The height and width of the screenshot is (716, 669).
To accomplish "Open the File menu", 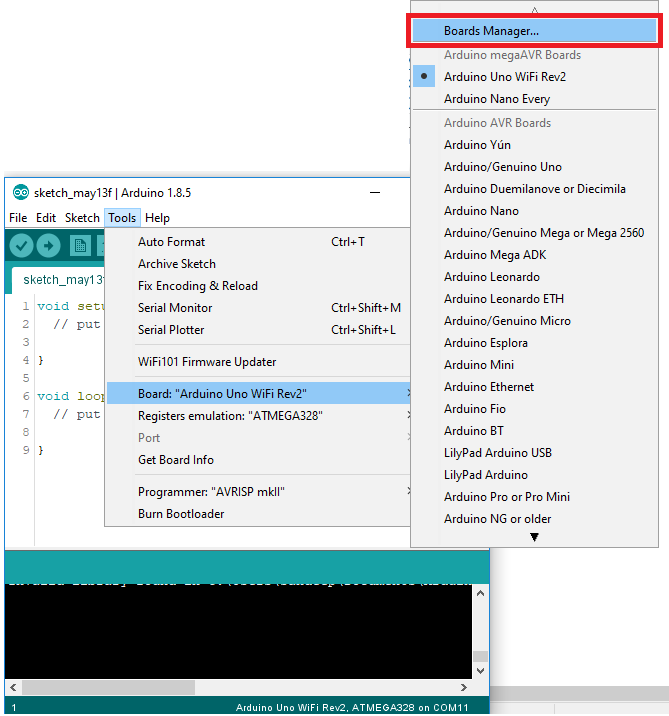I will point(18,218).
